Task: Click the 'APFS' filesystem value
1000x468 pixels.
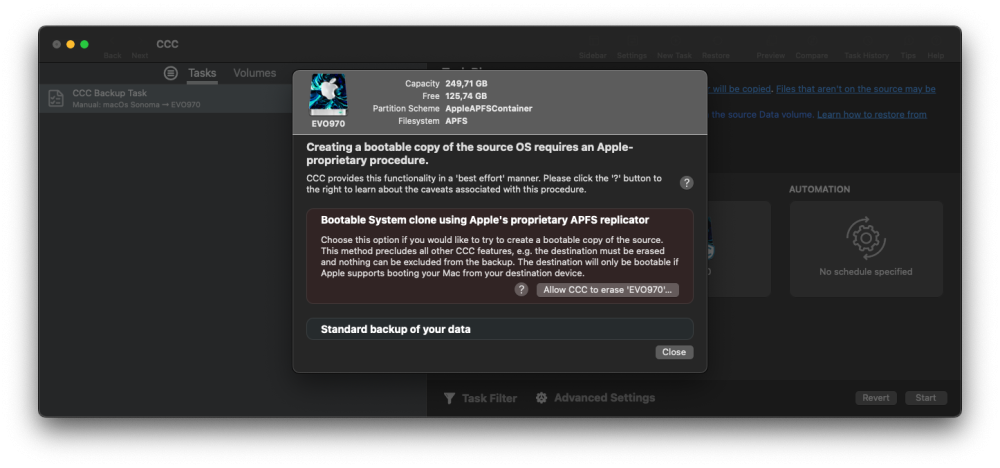Action: pyautogui.click(x=456, y=121)
